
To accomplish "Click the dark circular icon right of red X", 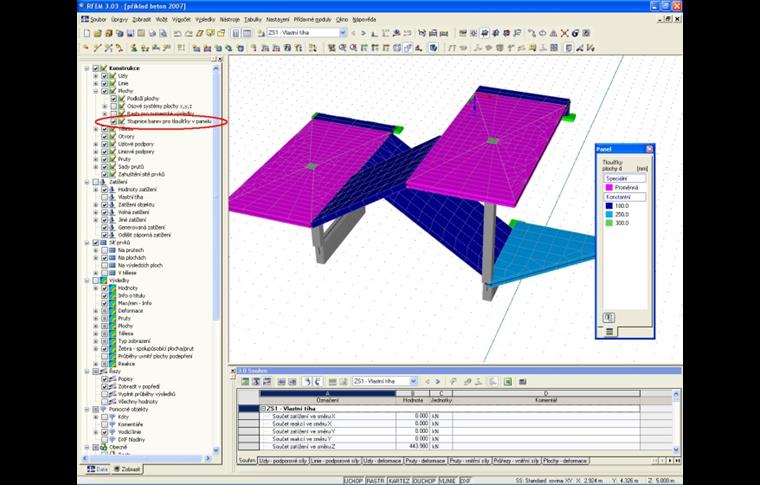I will tap(575, 33).
